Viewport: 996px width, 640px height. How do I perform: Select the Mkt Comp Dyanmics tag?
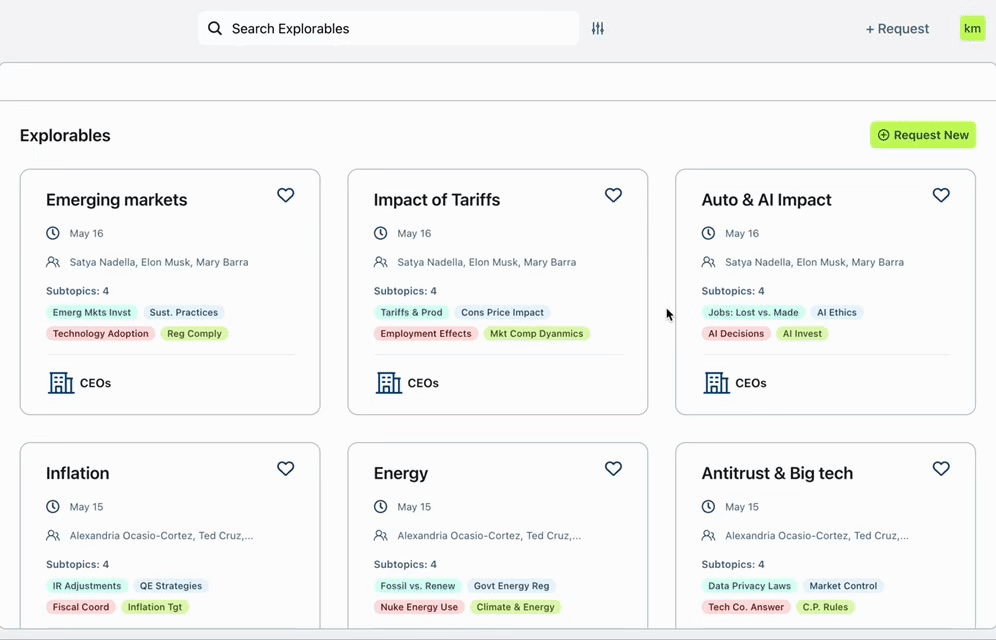[537, 333]
